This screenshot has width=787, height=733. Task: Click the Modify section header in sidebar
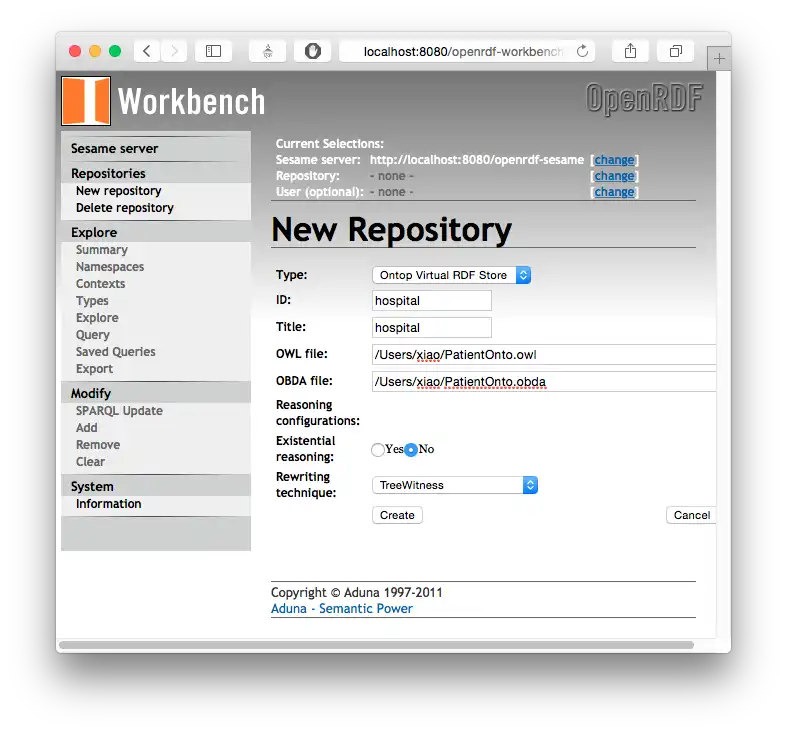click(91, 394)
